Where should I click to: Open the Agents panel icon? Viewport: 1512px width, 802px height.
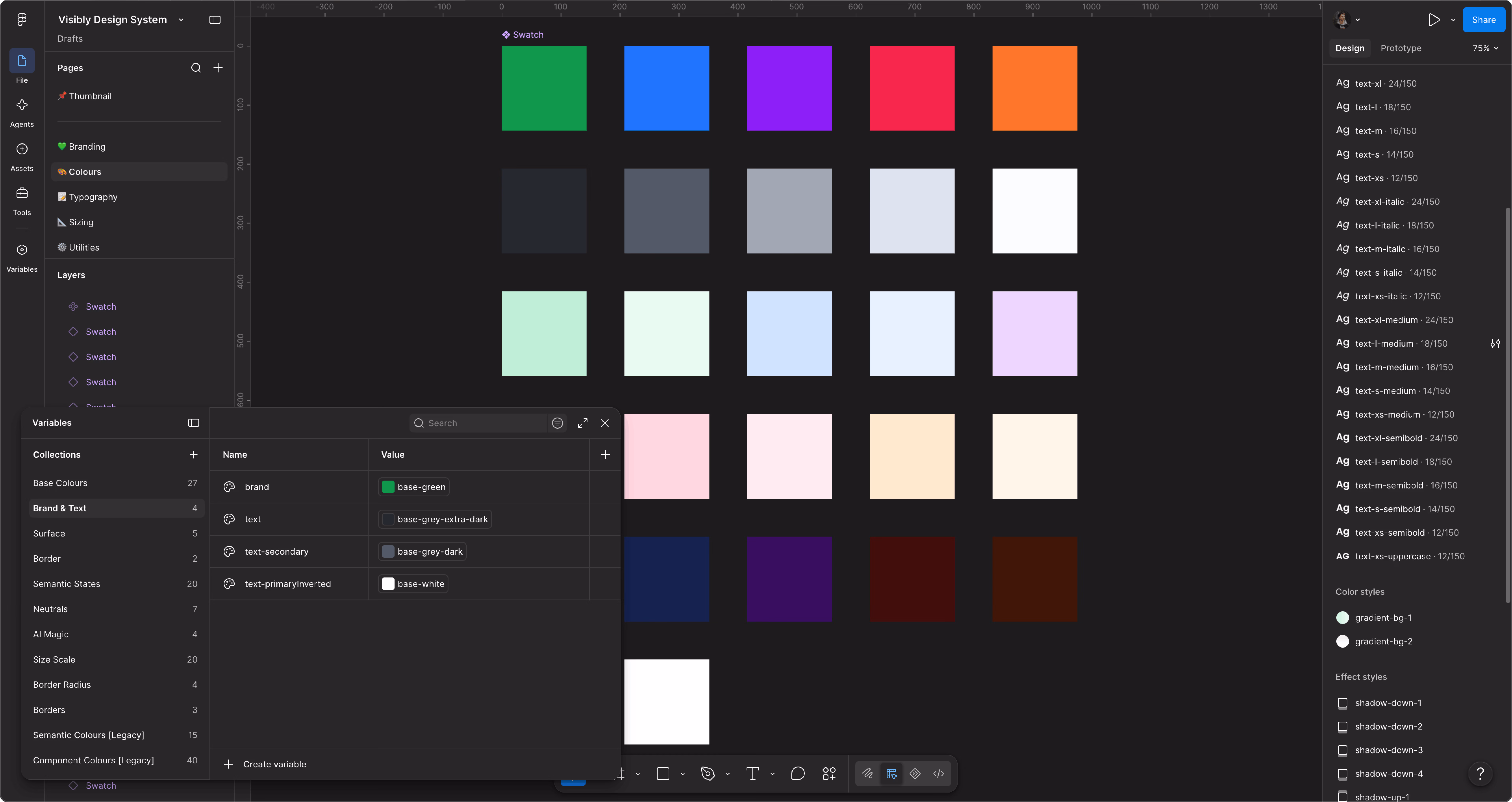click(22, 105)
